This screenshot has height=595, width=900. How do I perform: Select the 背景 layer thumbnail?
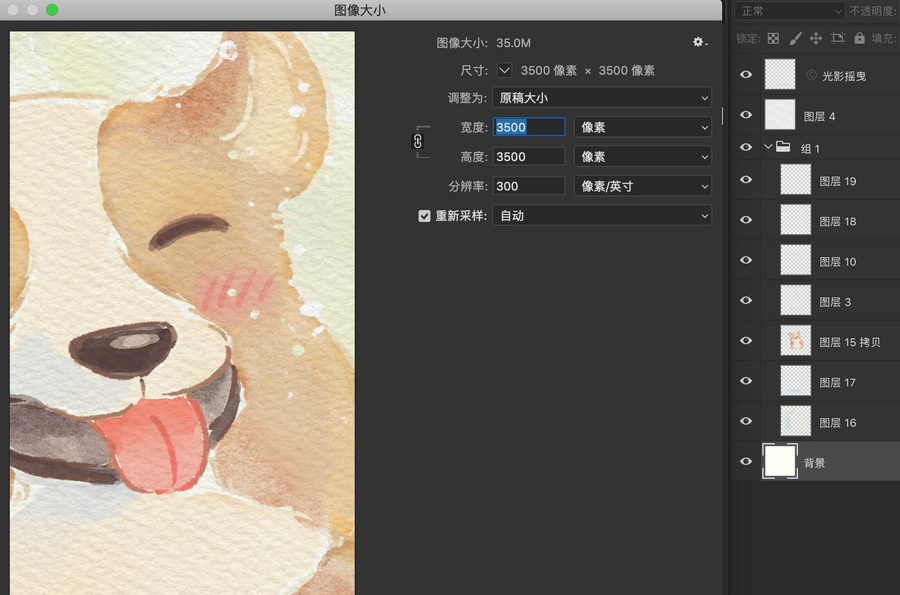pyautogui.click(x=780, y=461)
